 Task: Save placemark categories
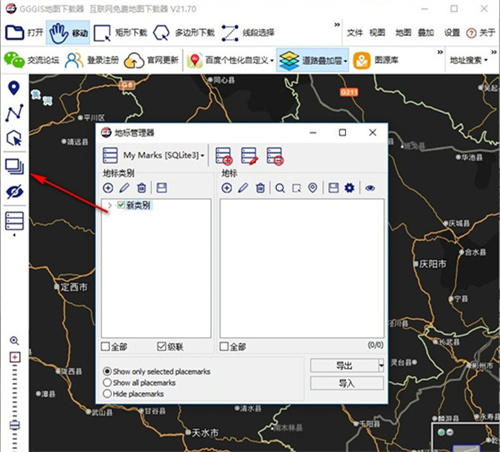[x=162, y=188]
